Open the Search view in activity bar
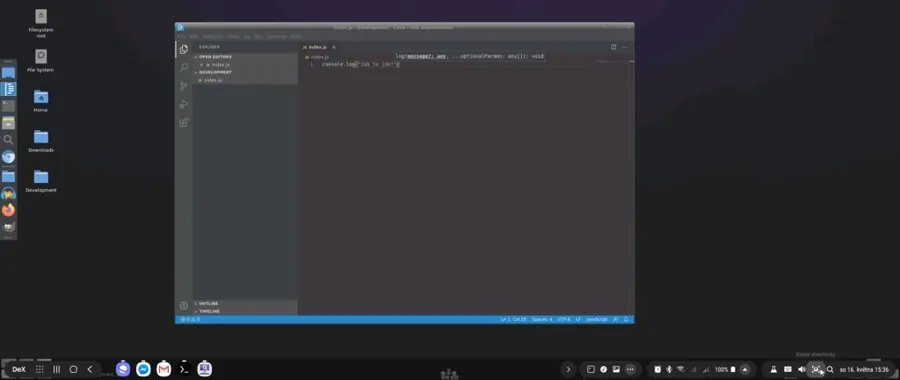Image resolution: width=900 pixels, height=380 pixels. [184, 68]
